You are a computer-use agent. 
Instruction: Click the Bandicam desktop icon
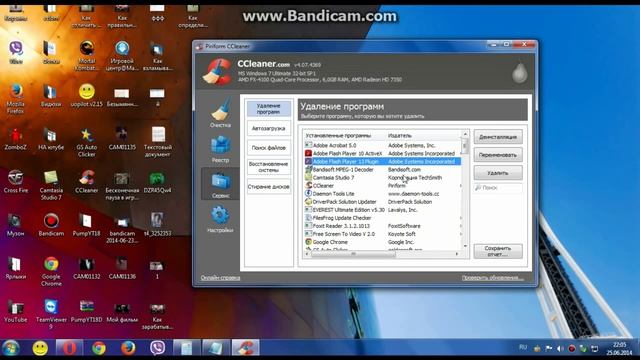pyautogui.click(x=51, y=225)
